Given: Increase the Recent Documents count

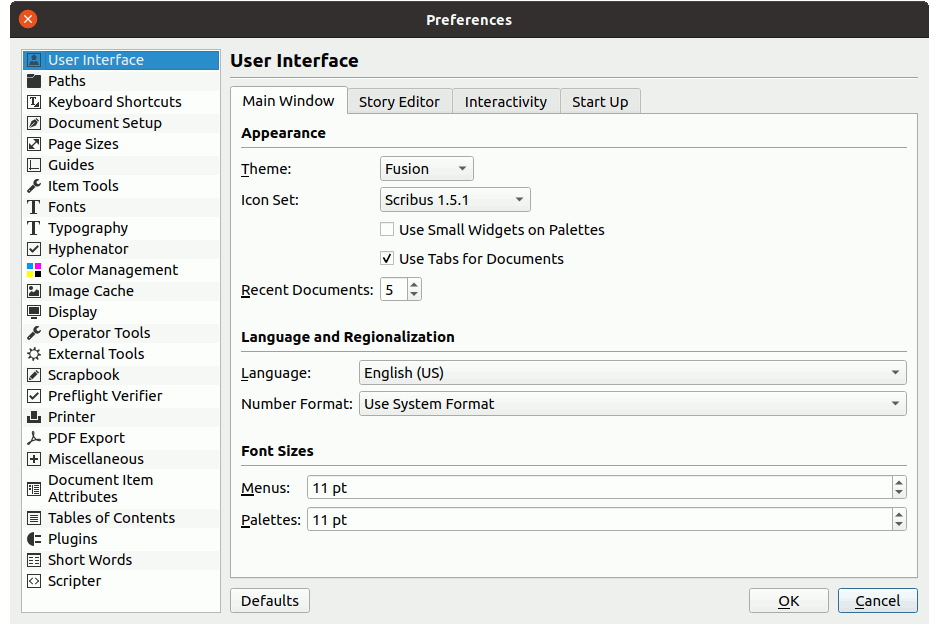Looking at the screenshot, I should [x=415, y=285].
